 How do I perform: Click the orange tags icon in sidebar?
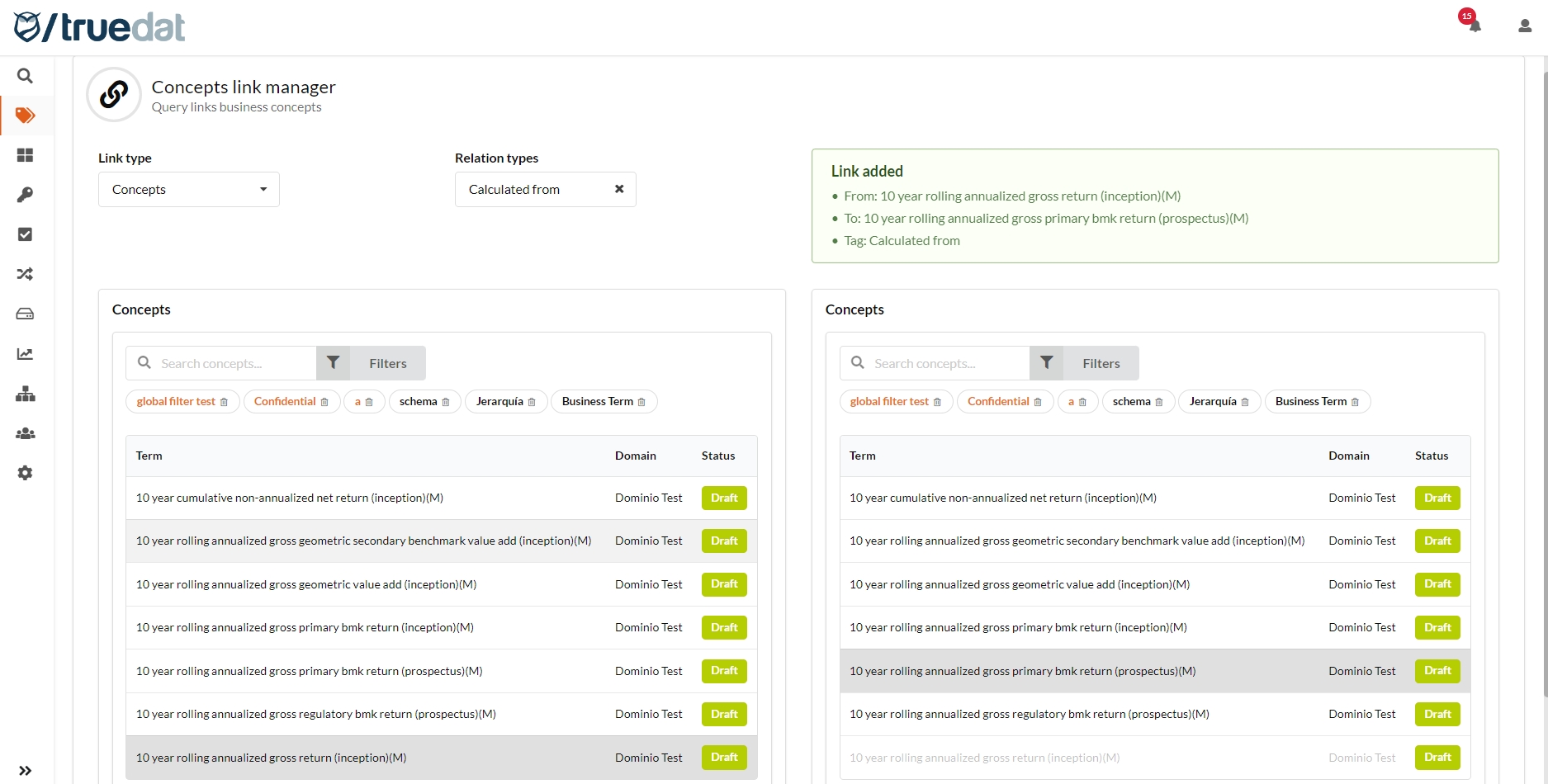coord(25,116)
